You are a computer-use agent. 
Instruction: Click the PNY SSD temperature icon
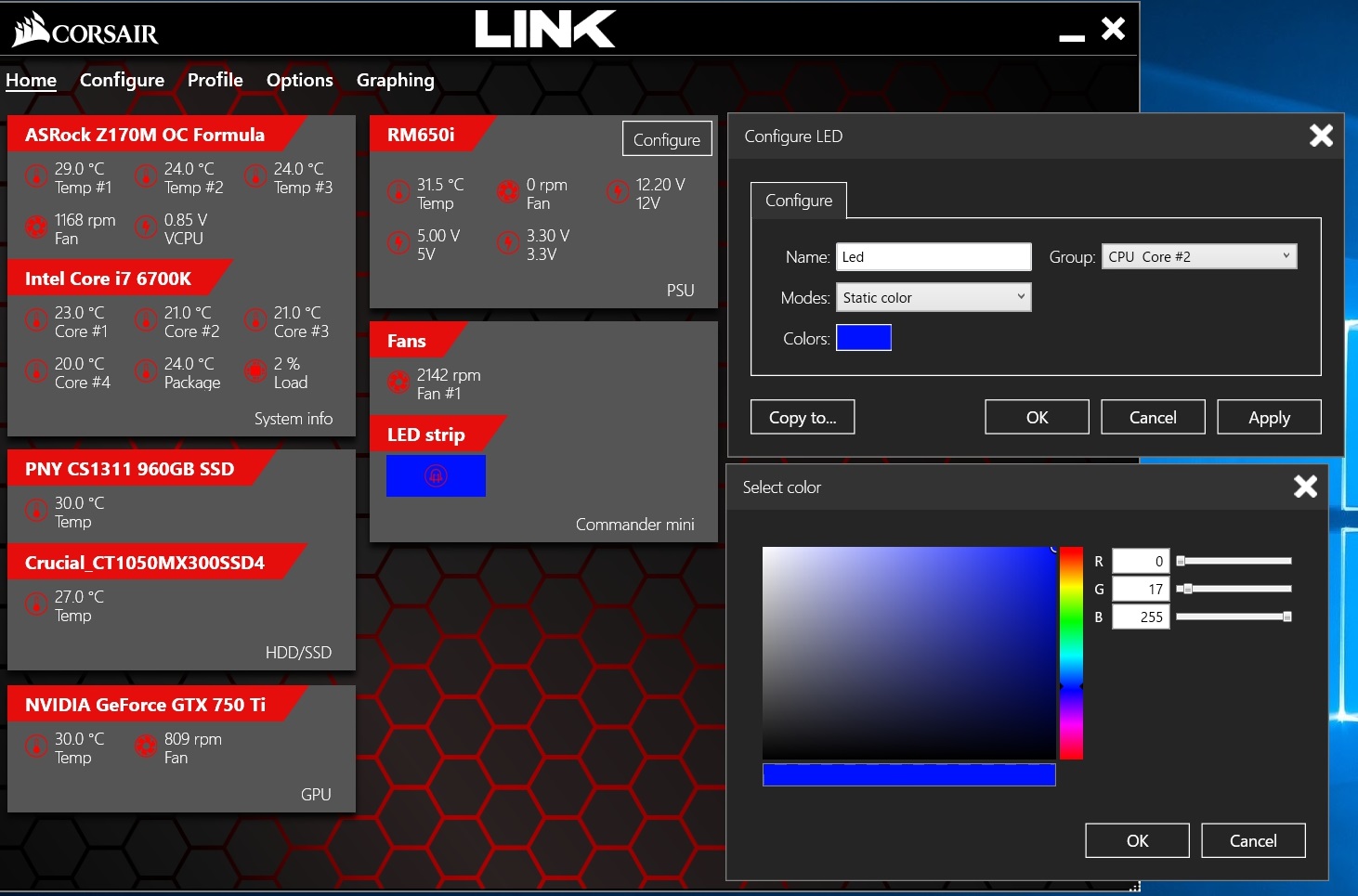(36, 510)
